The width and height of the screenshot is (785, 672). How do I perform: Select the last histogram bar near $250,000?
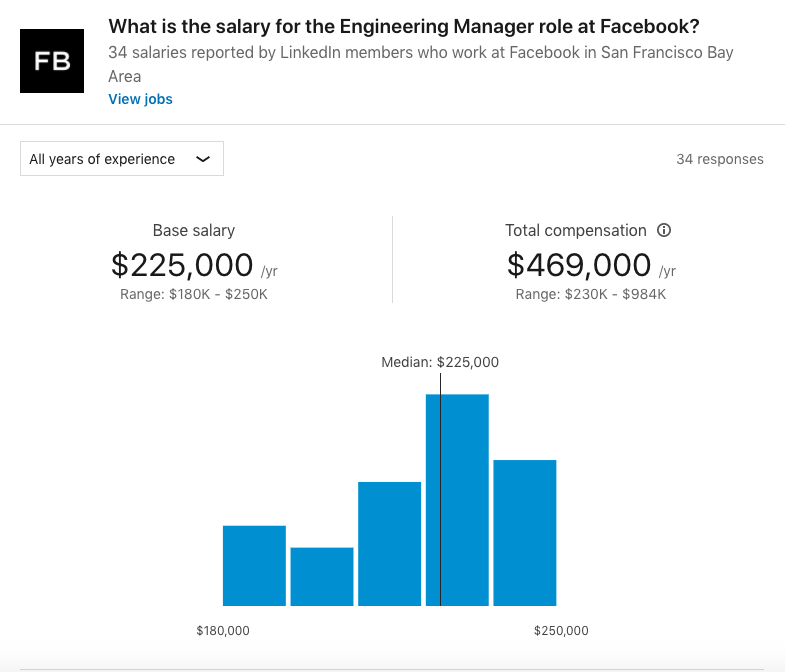(525, 533)
